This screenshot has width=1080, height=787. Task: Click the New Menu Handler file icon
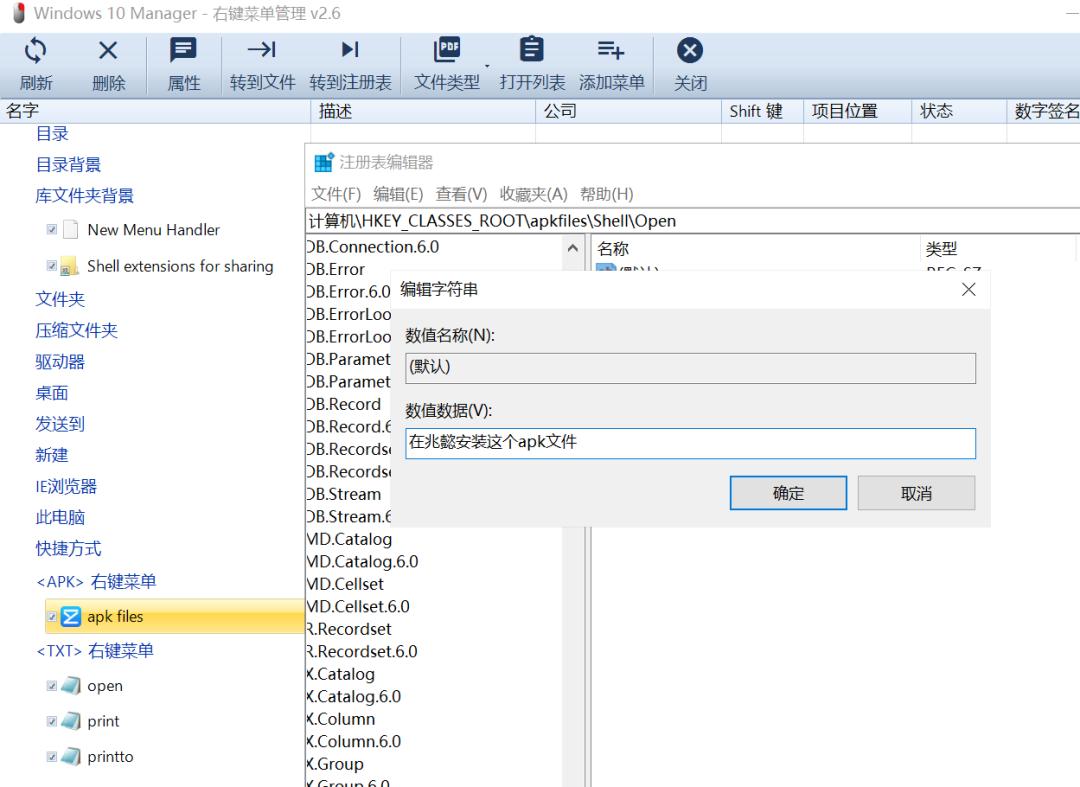click(x=70, y=229)
